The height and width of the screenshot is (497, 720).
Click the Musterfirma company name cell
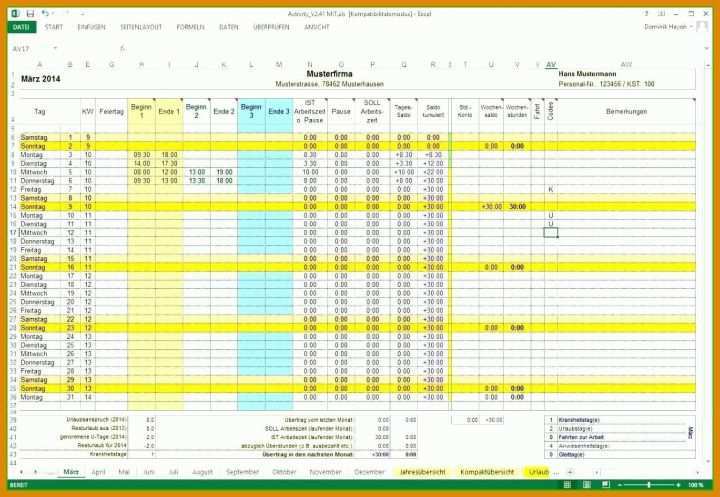(x=329, y=74)
